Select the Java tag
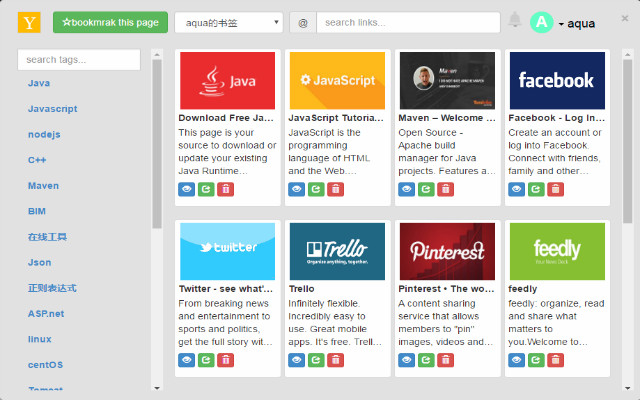Viewport: 640px width, 400px height. [x=39, y=83]
